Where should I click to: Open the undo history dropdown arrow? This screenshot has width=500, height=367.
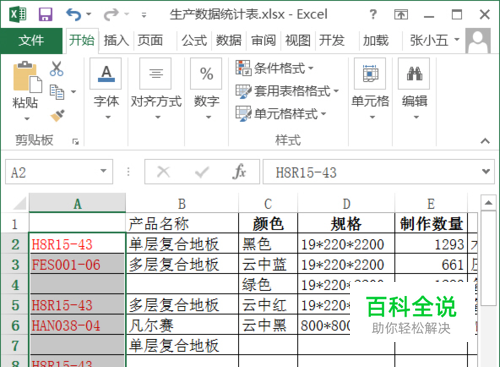click(89, 14)
